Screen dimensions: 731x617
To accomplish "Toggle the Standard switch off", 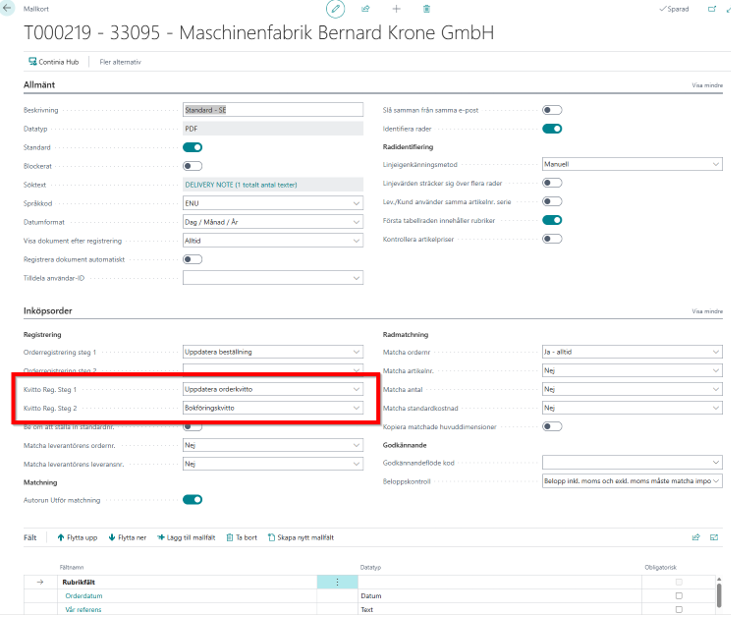I will (192, 147).
